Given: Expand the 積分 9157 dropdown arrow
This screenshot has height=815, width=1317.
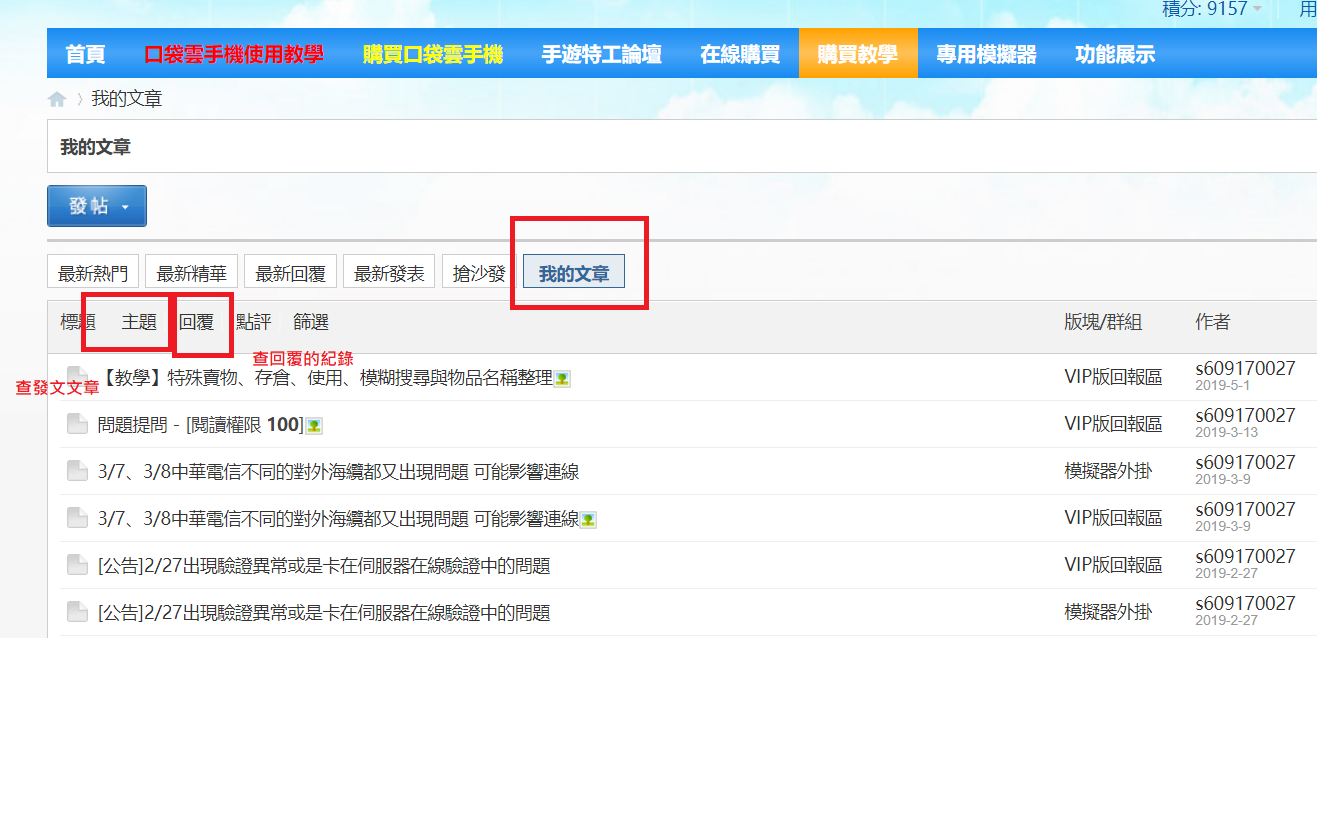Looking at the screenshot, I should click(x=1257, y=9).
